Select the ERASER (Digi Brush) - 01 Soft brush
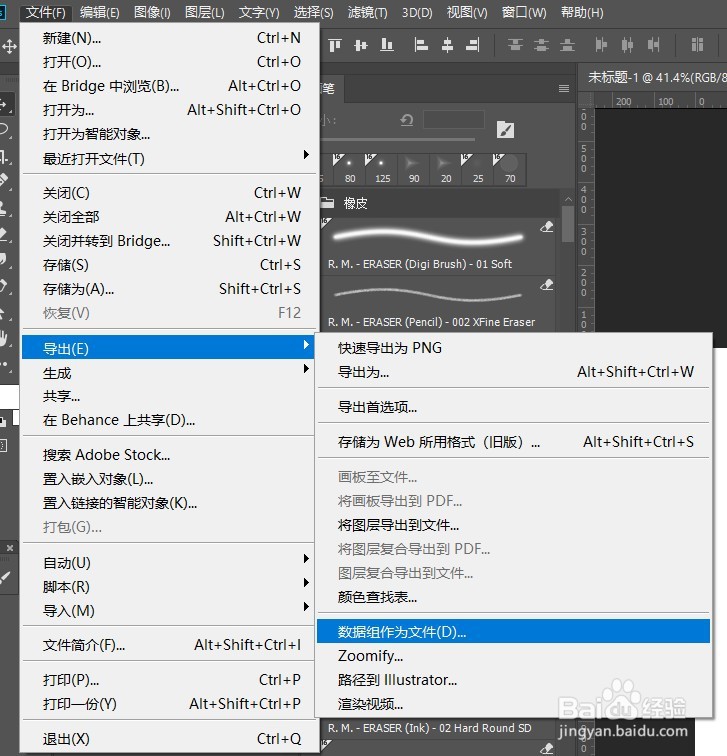 click(x=438, y=246)
